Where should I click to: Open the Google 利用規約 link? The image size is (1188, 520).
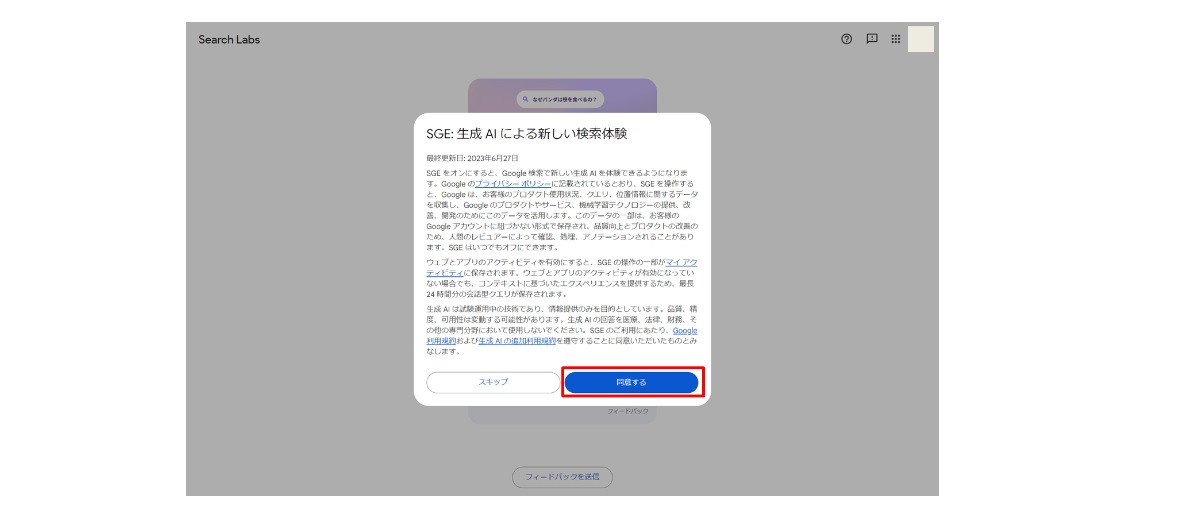[685, 330]
